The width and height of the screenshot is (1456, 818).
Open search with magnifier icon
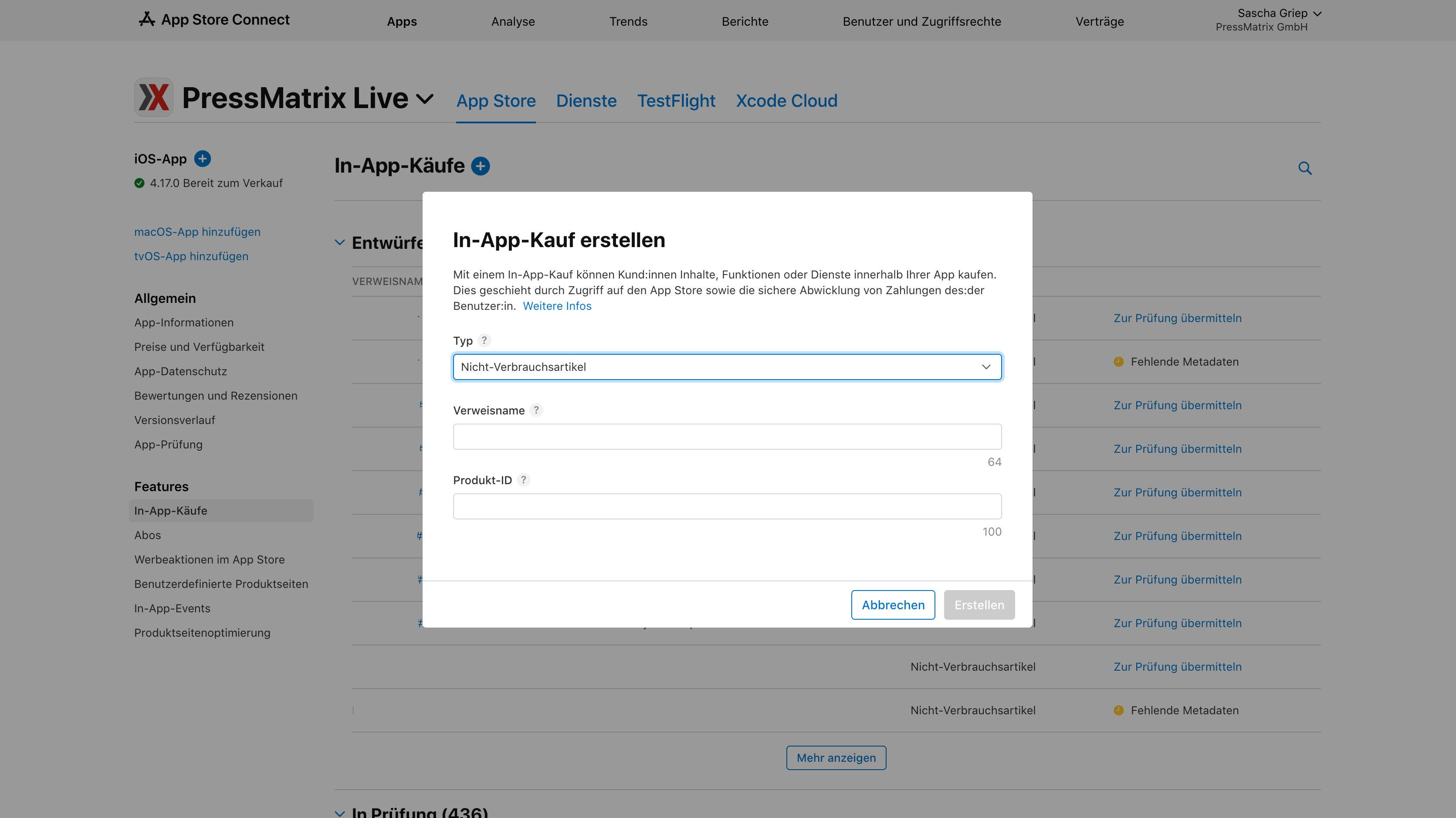click(x=1304, y=168)
